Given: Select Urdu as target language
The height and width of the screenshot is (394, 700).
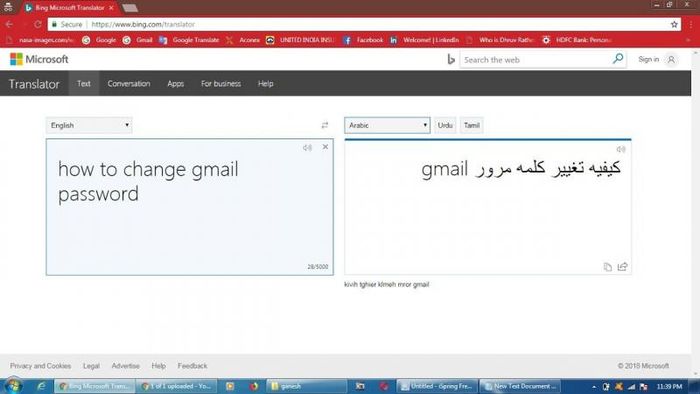Looking at the screenshot, I should tap(445, 125).
